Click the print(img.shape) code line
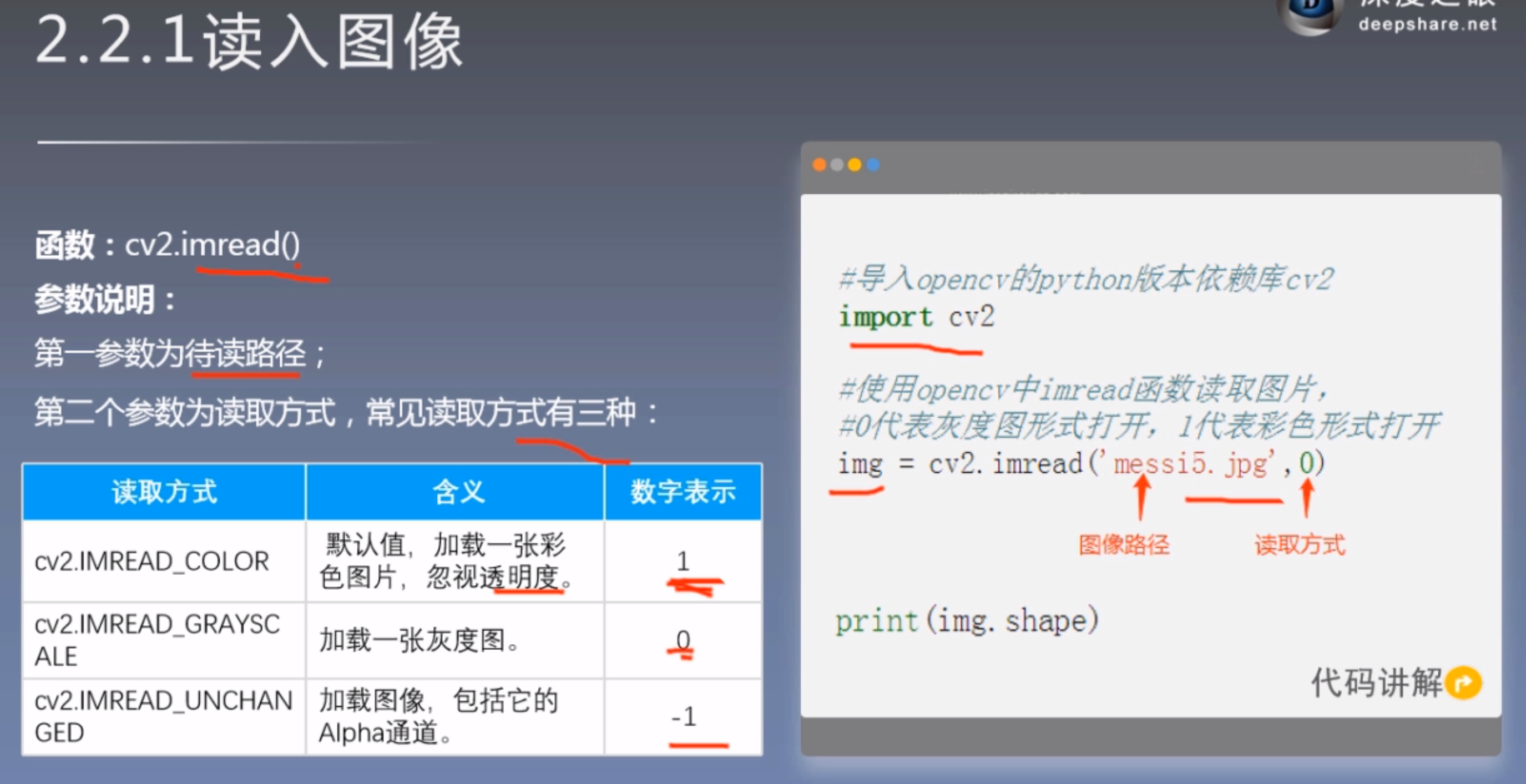Screen dimensions: 1526x784 coord(967,620)
